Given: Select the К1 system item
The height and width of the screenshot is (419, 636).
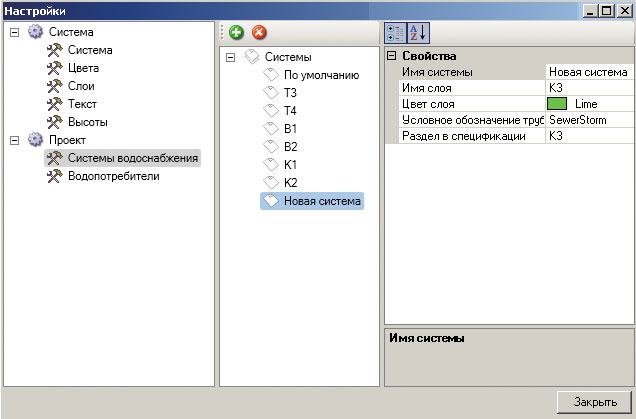Looking at the screenshot, I should [291, 165].
